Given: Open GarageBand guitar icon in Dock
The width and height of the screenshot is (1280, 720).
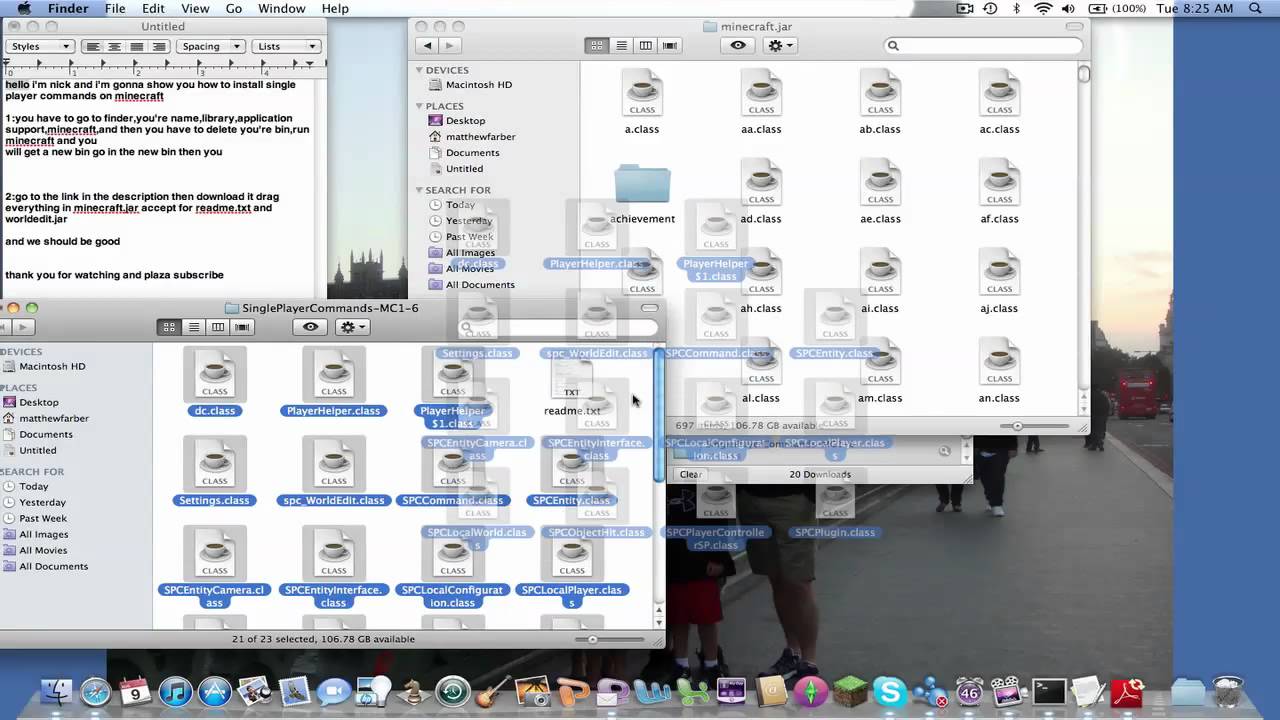Looking at the screenshot, I should (493, 692).
